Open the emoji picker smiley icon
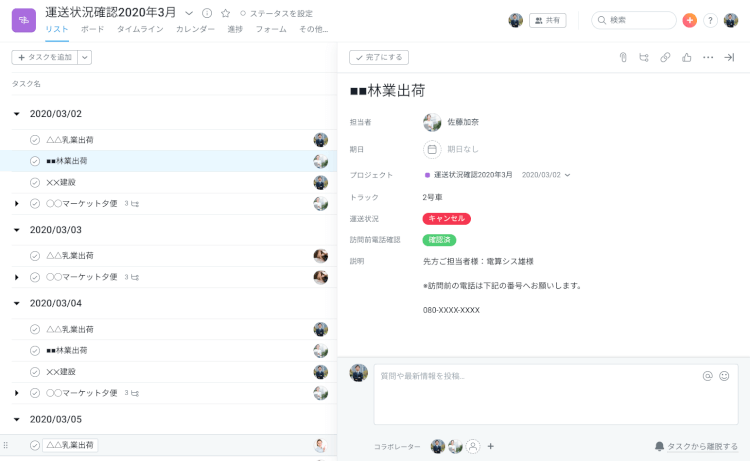 (724, 376)
